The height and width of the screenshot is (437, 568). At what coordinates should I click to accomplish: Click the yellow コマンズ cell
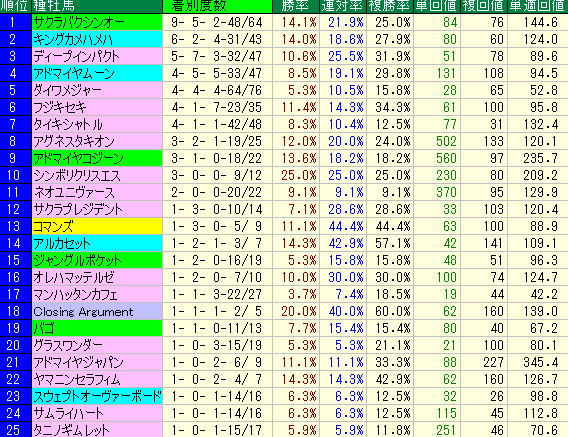click(97, 226)
